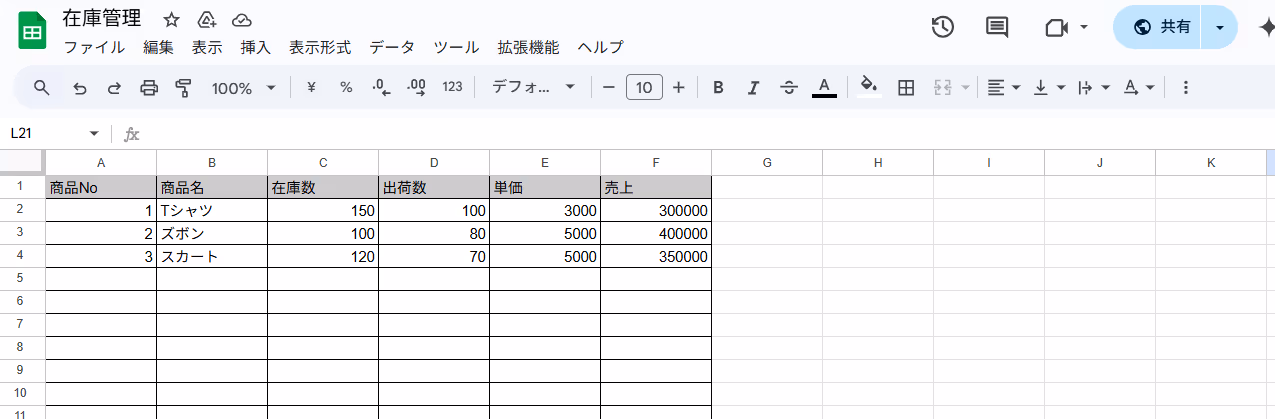Open the Google Sheets home icon
The width and height of the screenshot is (1275, 419).
click(x=32, y=31)
